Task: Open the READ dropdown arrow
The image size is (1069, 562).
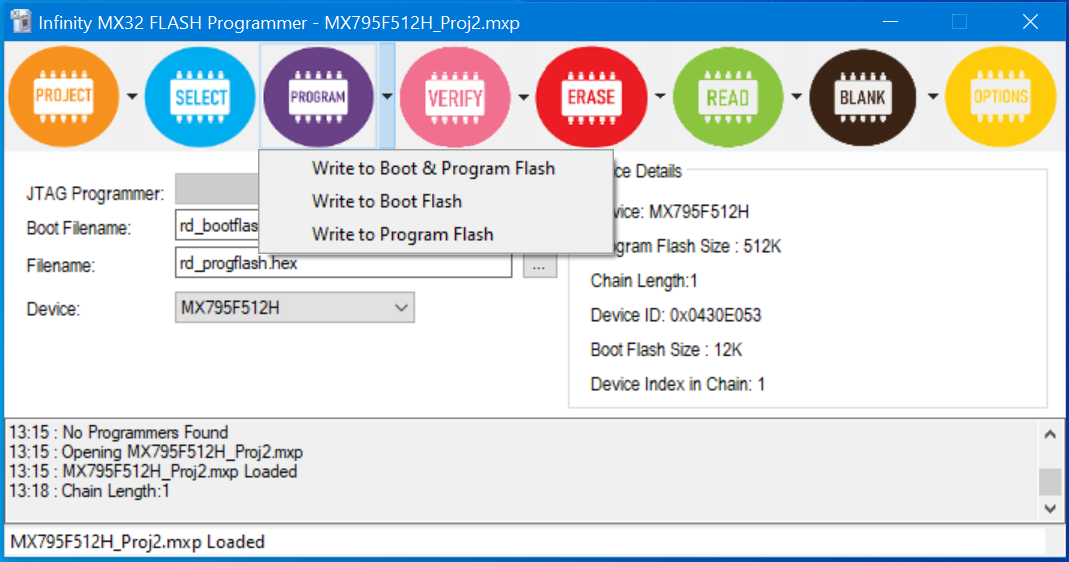Action: click(x=796, y=97)
